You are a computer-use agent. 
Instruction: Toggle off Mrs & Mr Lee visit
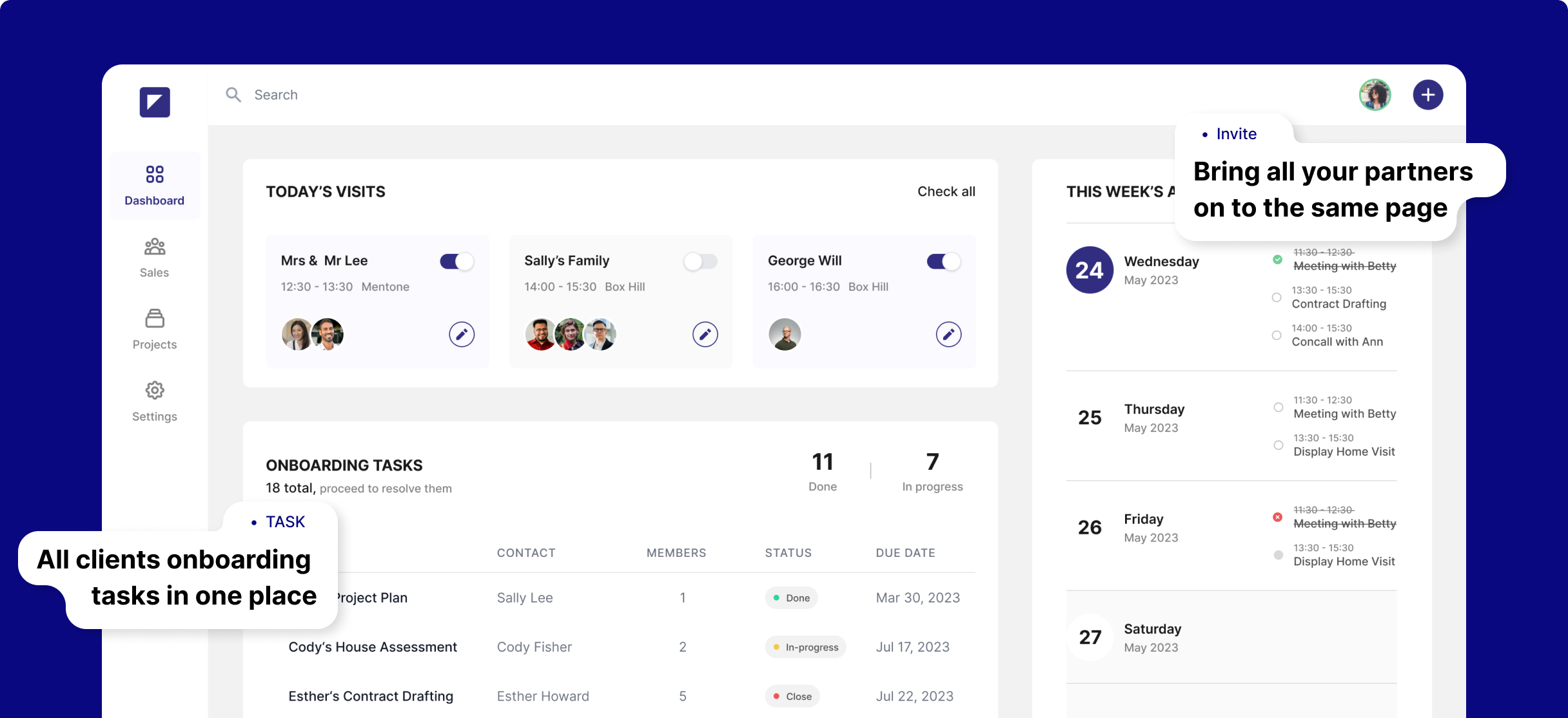pyautogui.click(x=456, y=261)
